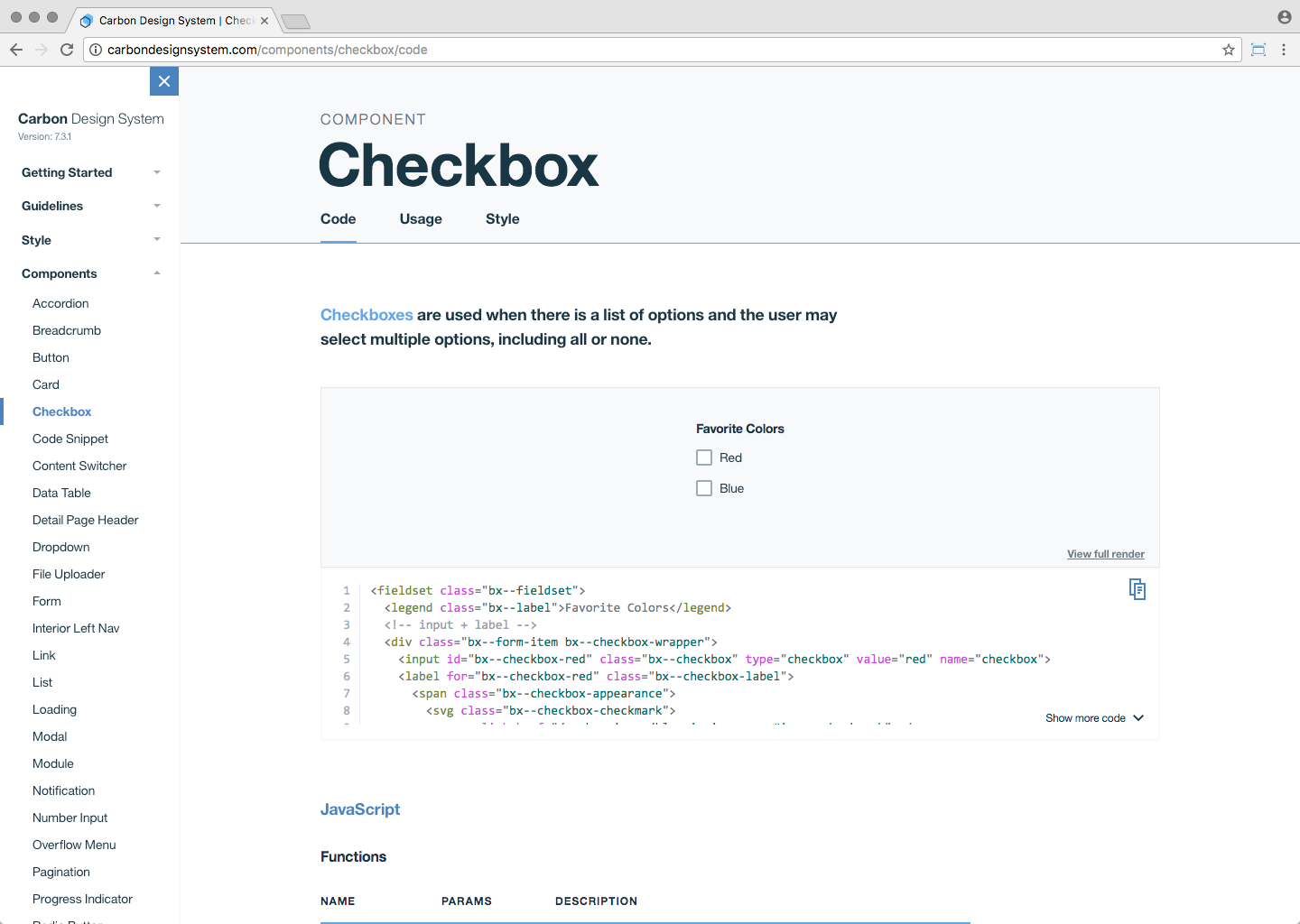Open Form component page
This screenshot has width=1300, height=924.
tap(47, 601)
